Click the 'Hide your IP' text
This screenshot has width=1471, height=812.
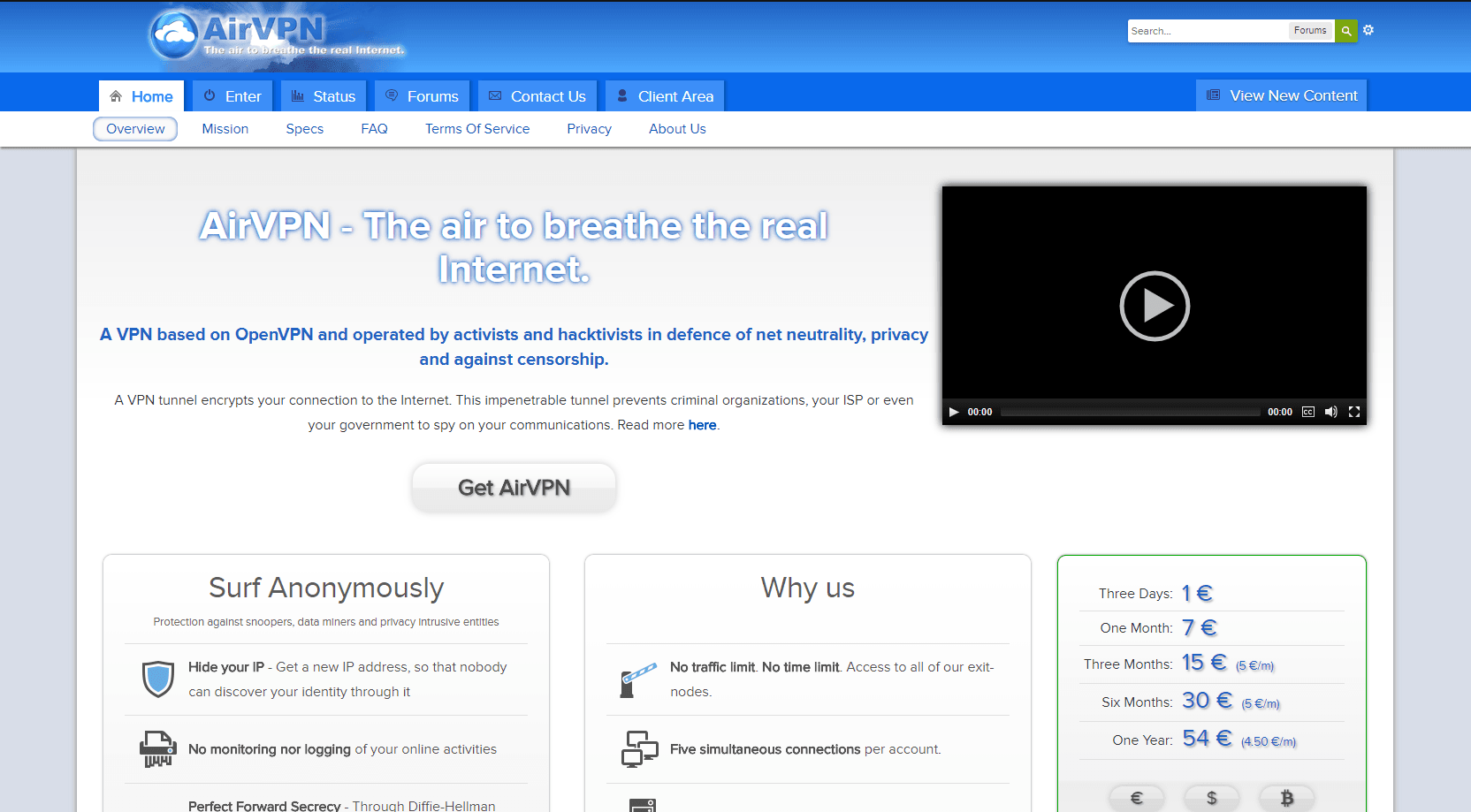click(x=226, y=667)
